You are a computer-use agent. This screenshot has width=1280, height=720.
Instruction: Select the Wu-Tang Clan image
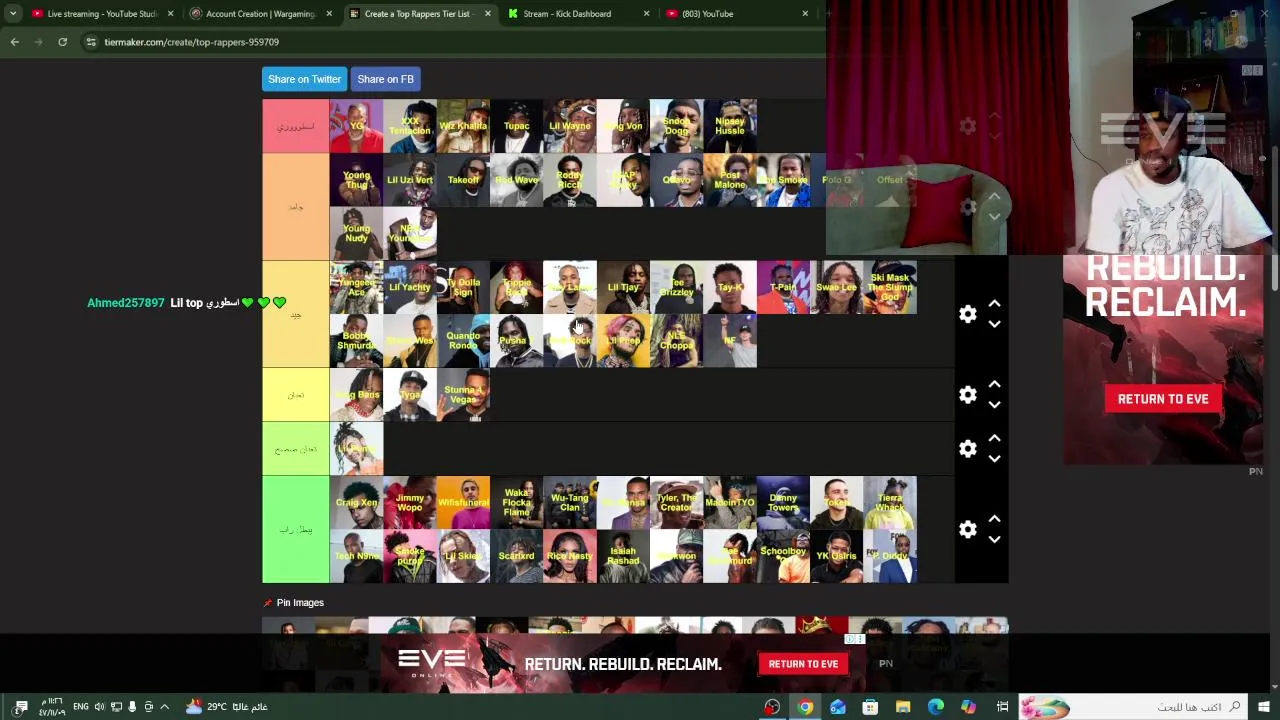570,502
